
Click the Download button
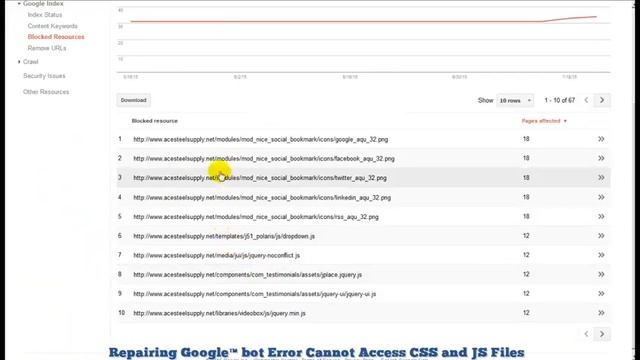tap(133, 100)
